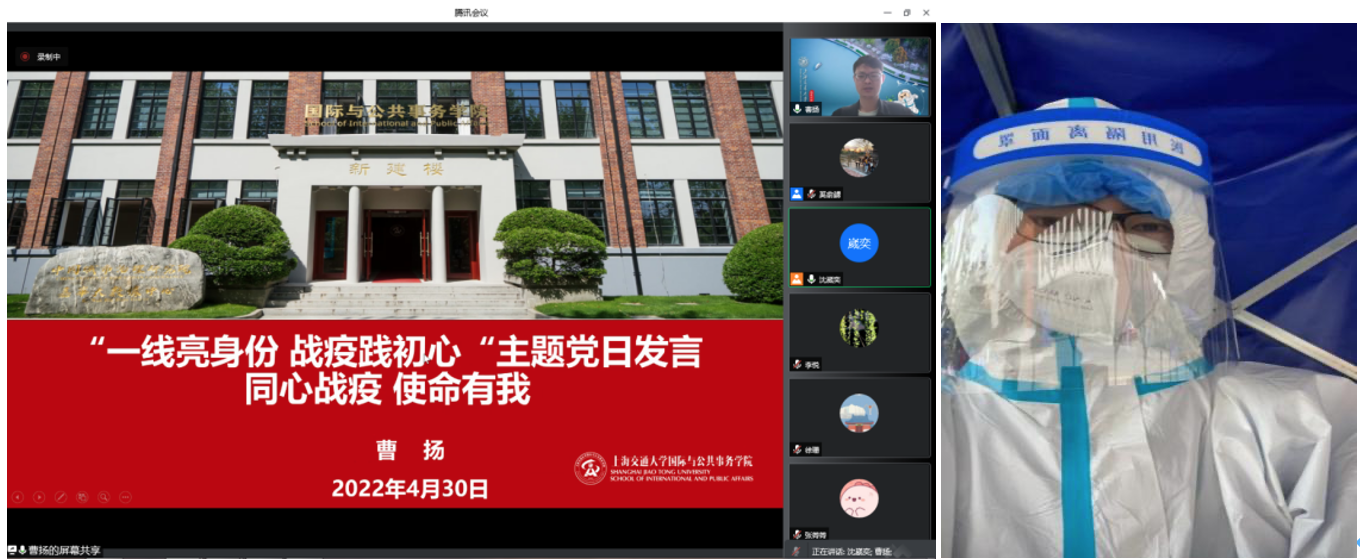Click the magnifier zoom icon on slide
1360x560 pixels.
coord(104,496)
